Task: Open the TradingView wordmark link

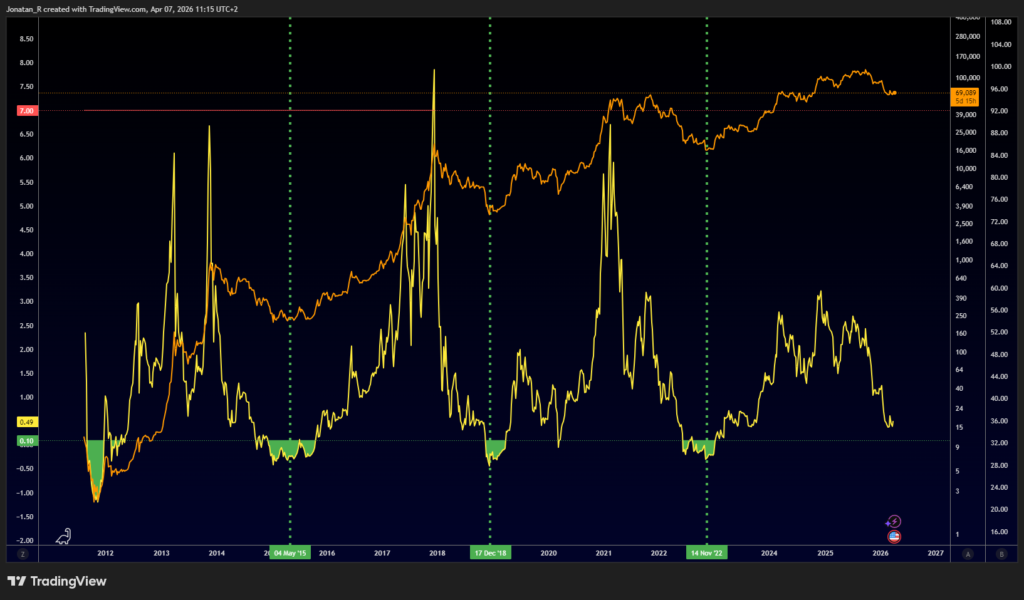Action: tap(67, 581)
